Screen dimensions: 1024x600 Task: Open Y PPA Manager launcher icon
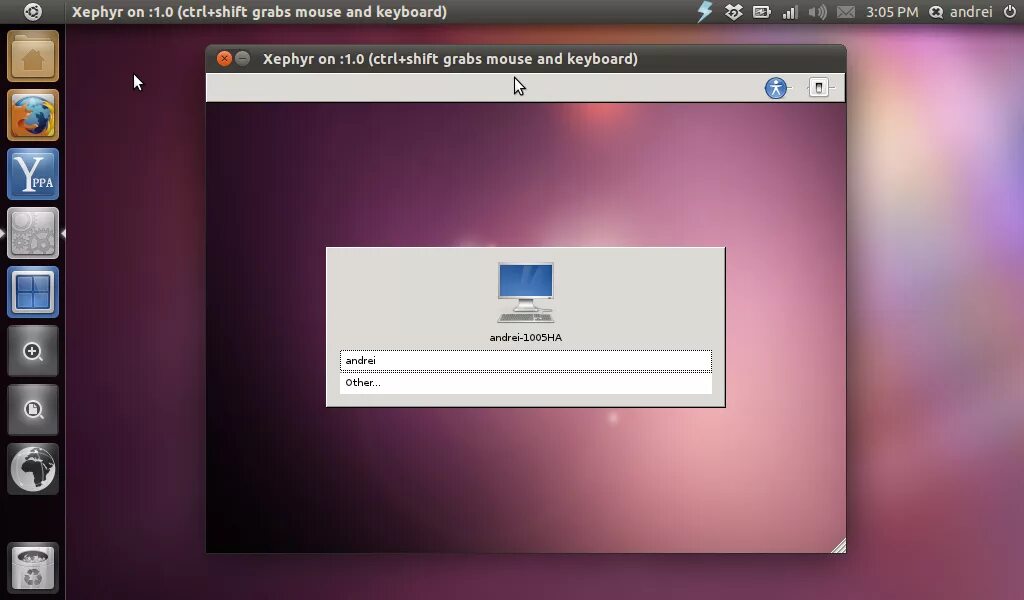(x=33, y=174)
